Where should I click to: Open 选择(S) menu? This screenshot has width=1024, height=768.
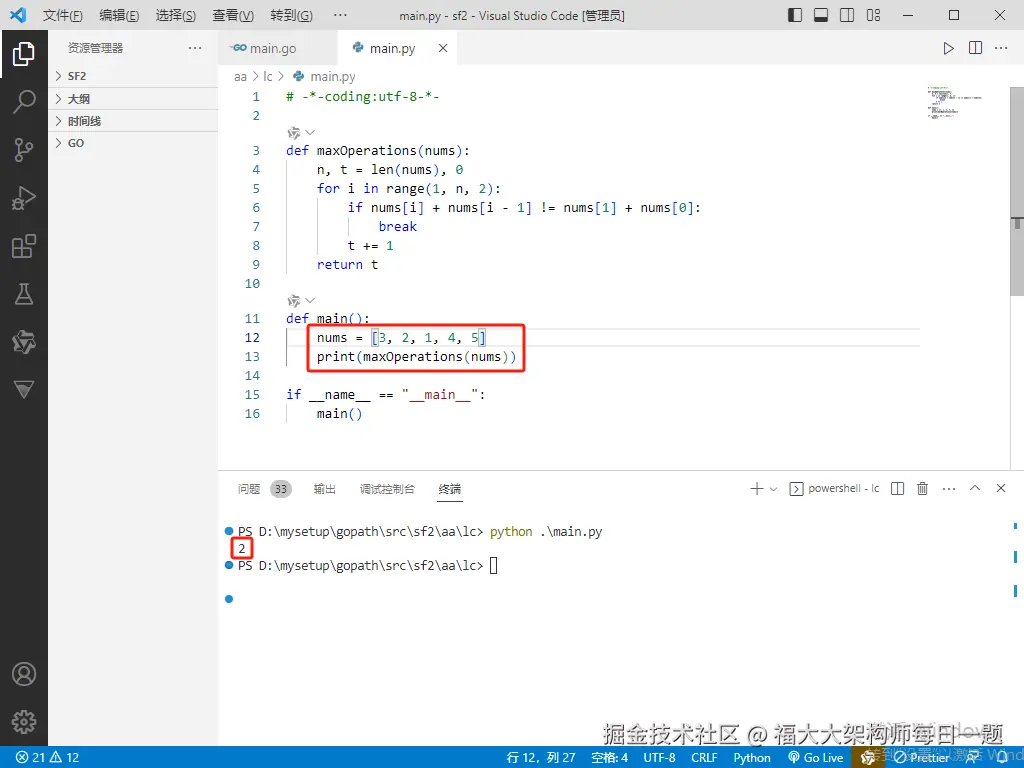click(176, 15)
